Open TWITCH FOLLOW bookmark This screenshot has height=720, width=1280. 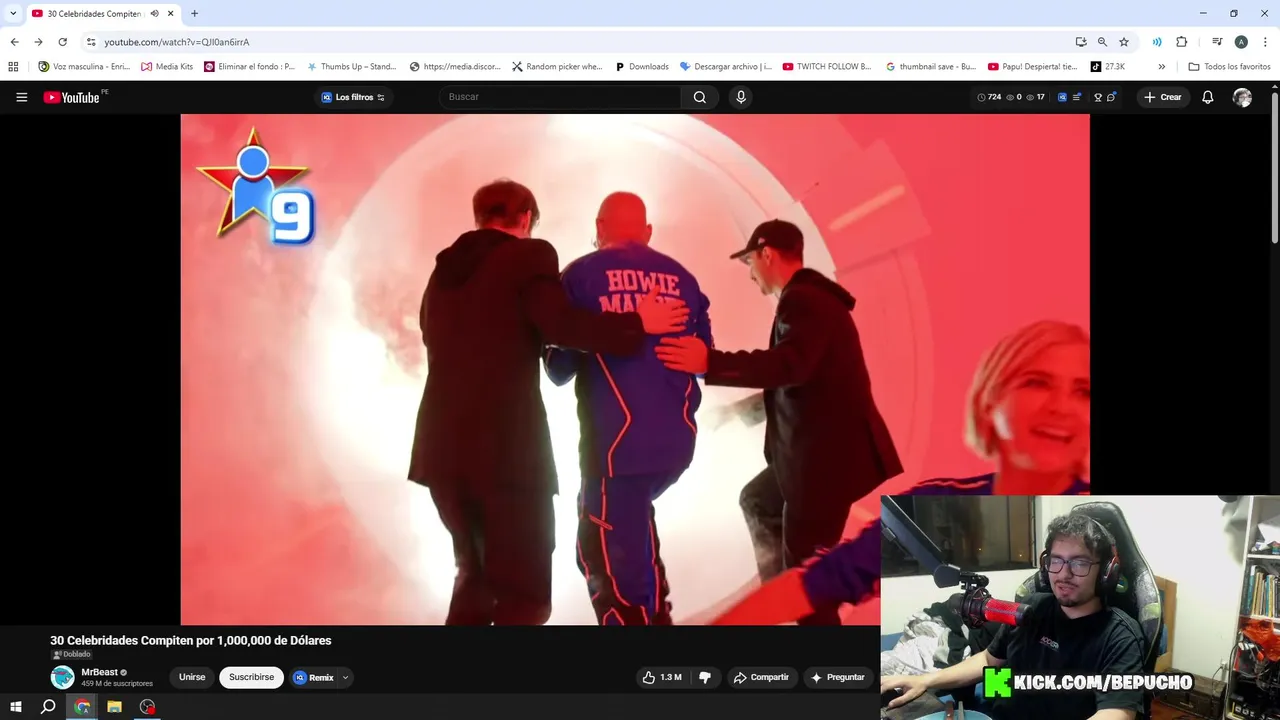point(827,67)
